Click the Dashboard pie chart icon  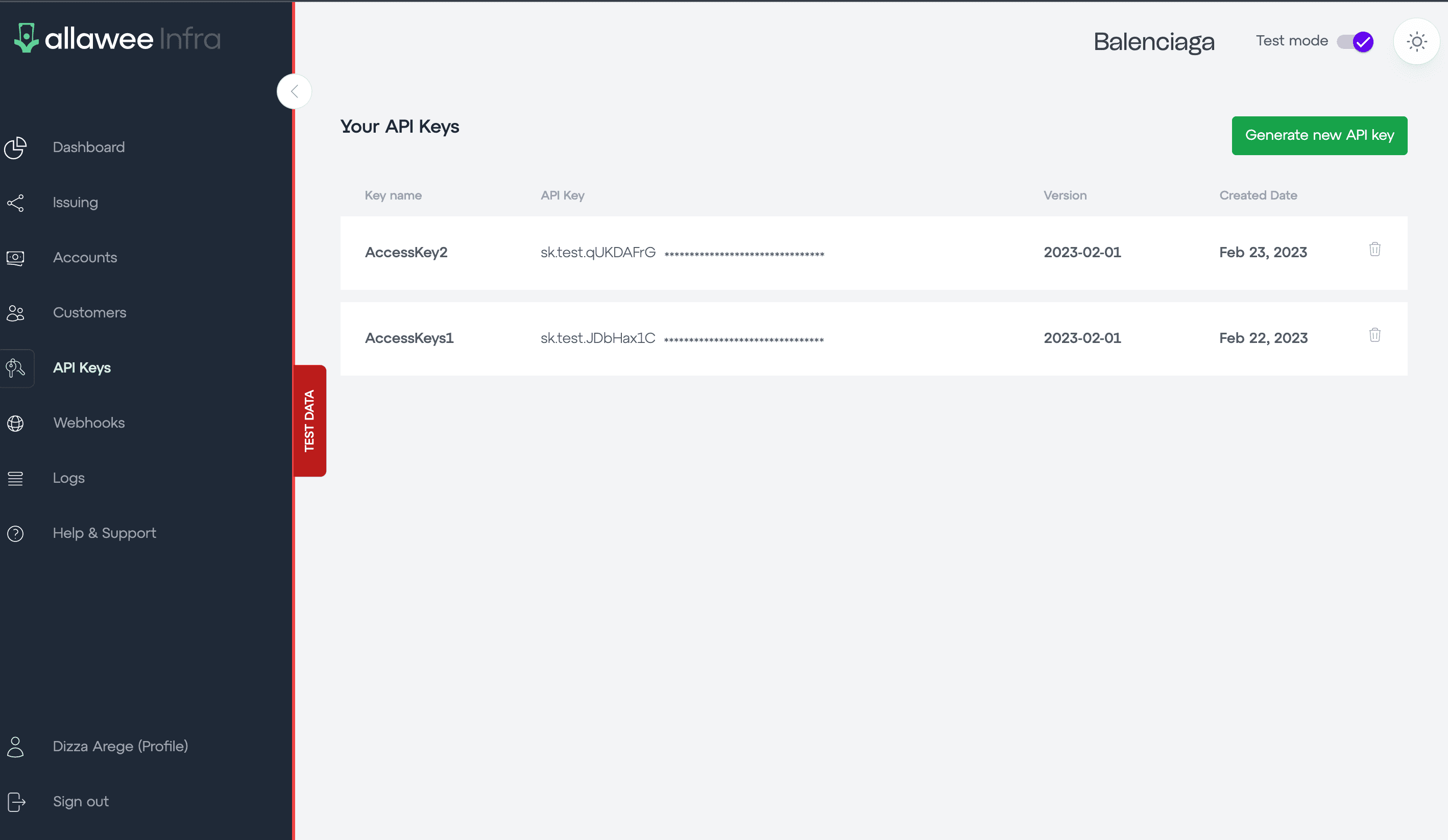[15, 147]
